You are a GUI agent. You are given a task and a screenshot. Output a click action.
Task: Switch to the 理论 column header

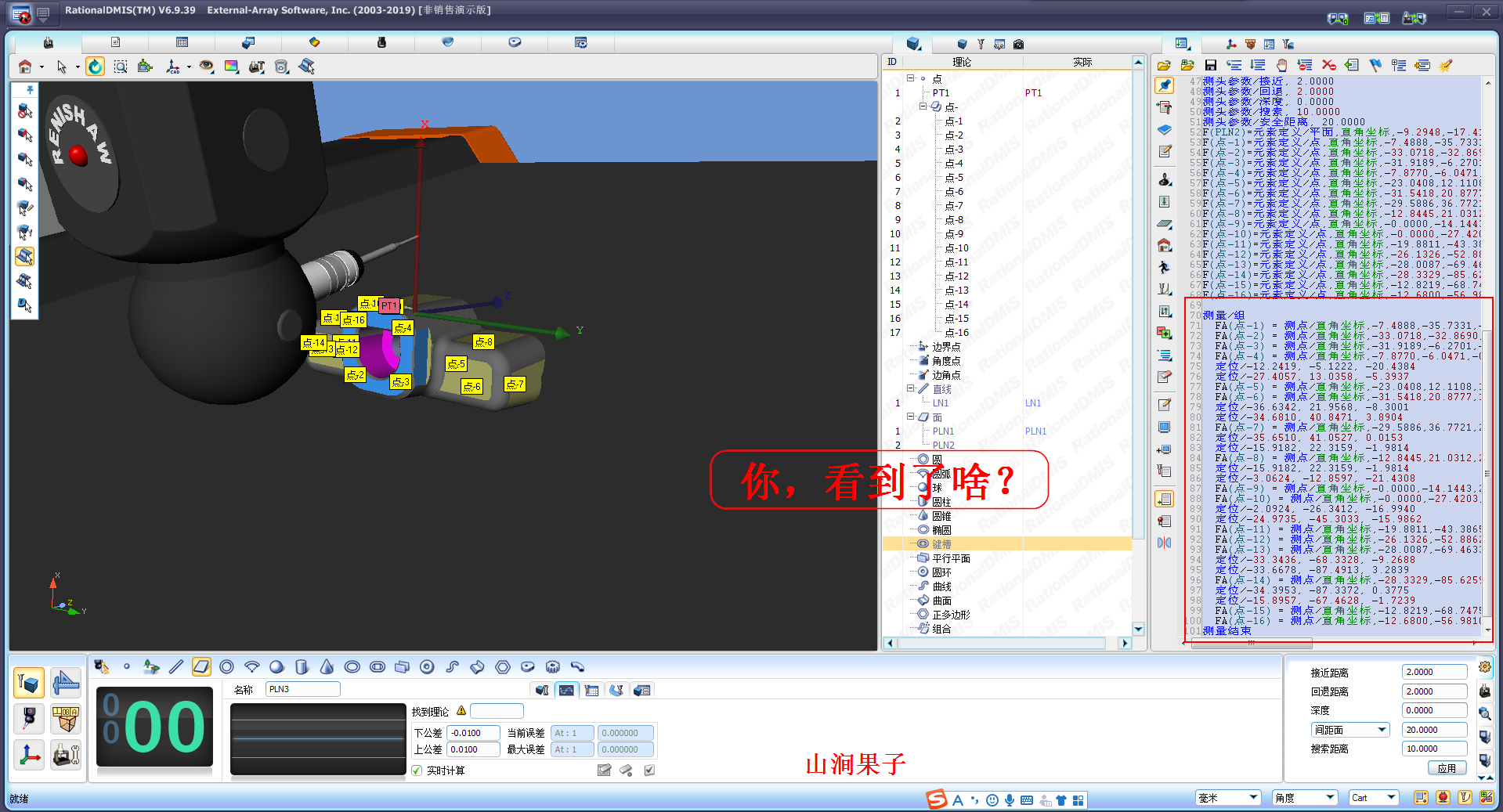[x=962, y=62]
